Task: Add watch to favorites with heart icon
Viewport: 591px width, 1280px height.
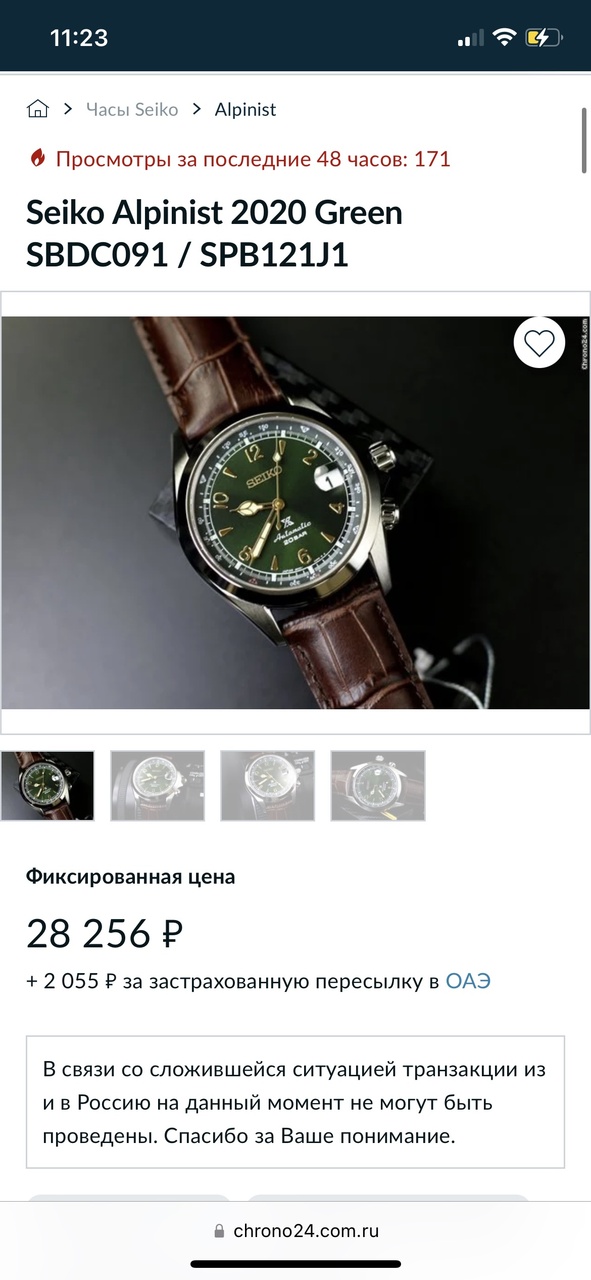Action: point(539,344)
